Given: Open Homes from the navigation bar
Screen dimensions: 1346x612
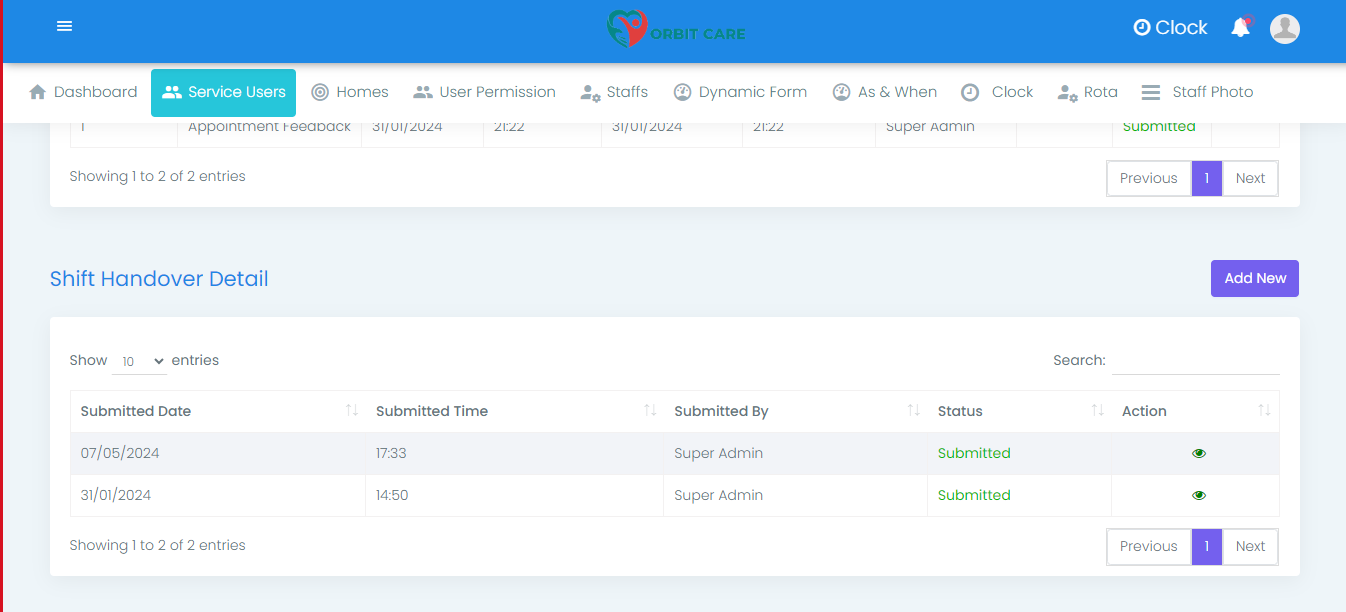Looking at the screenshot, I should point(350,92).
